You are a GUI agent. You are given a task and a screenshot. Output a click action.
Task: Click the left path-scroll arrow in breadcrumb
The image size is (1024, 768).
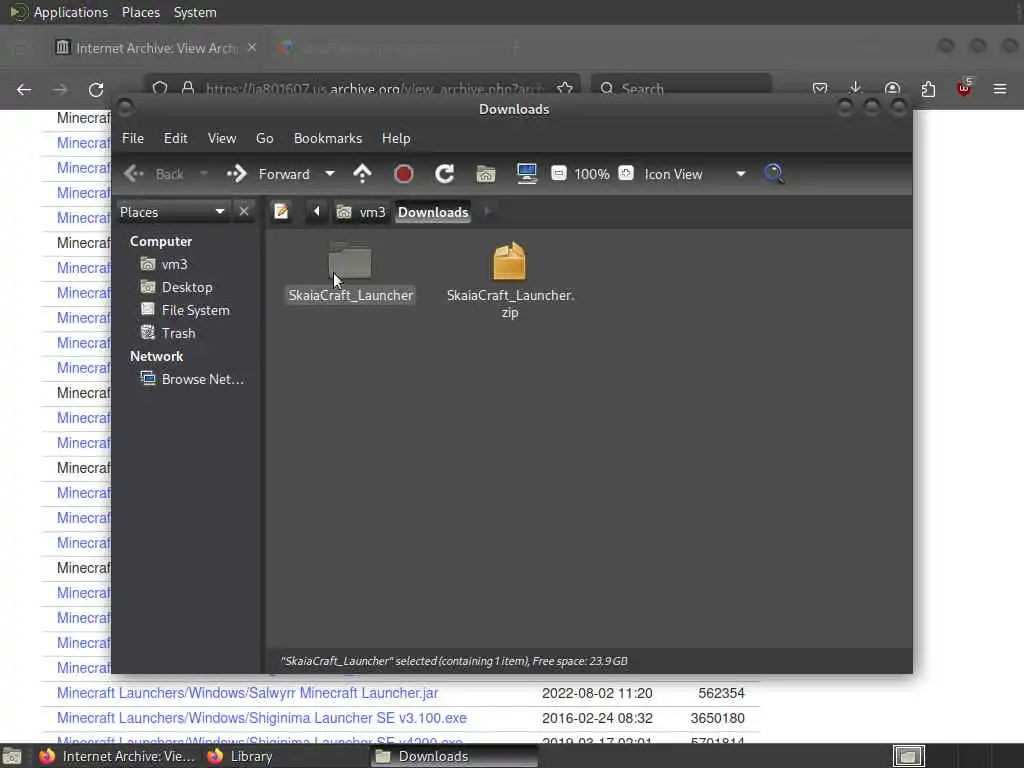(317, 212)
